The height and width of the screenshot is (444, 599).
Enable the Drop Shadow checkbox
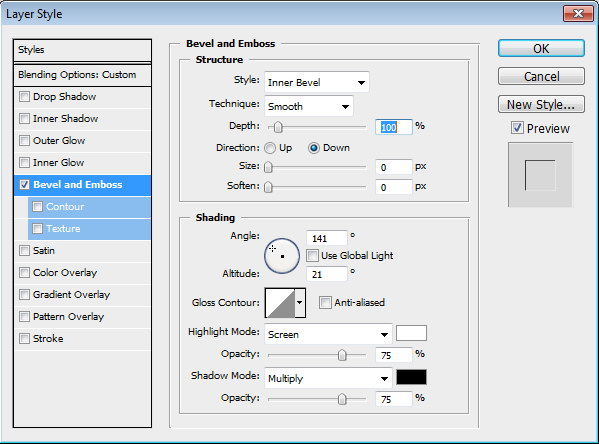coord(24,97)
